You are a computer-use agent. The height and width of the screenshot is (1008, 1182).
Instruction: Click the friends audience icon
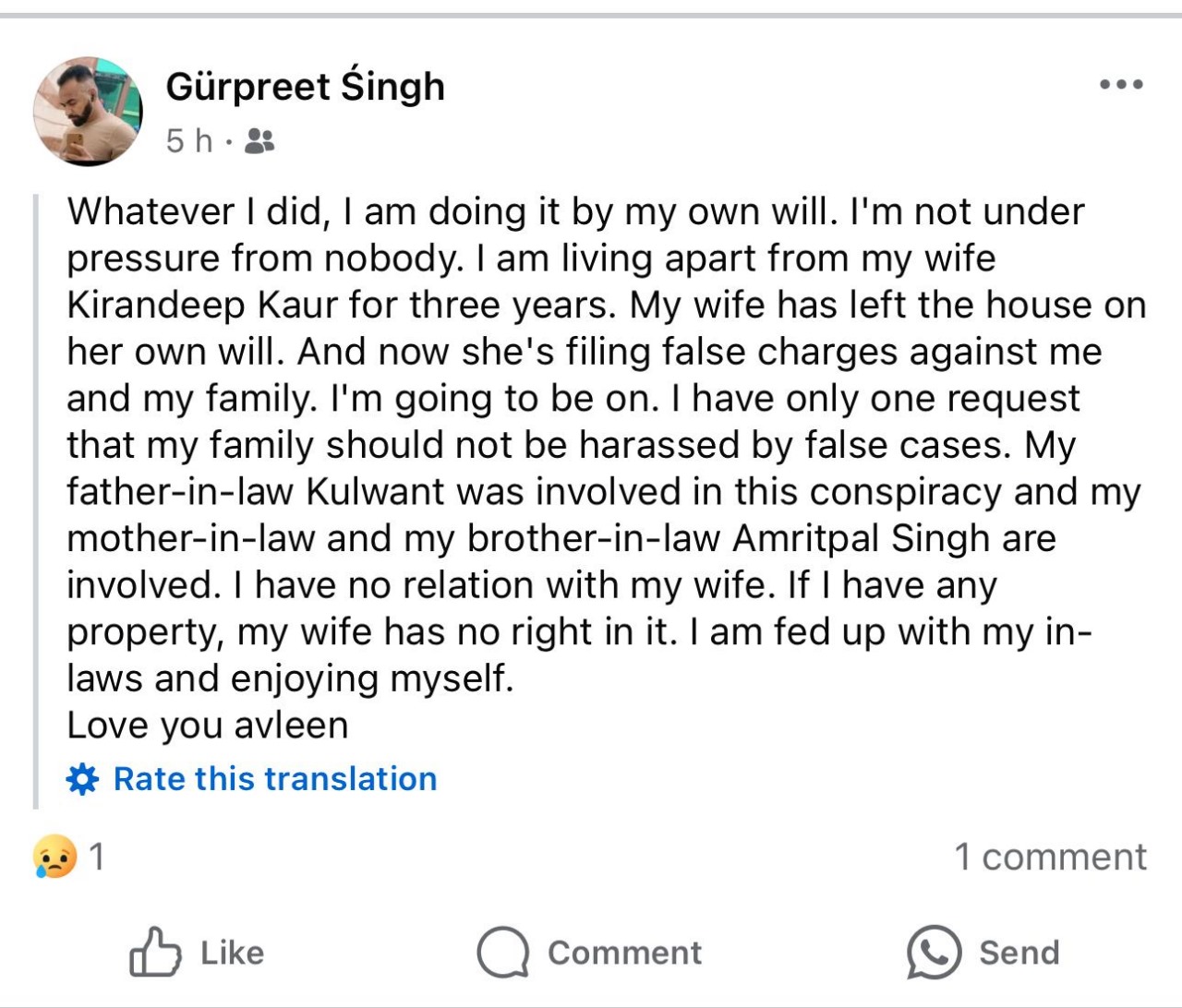(x=259, y=141)
